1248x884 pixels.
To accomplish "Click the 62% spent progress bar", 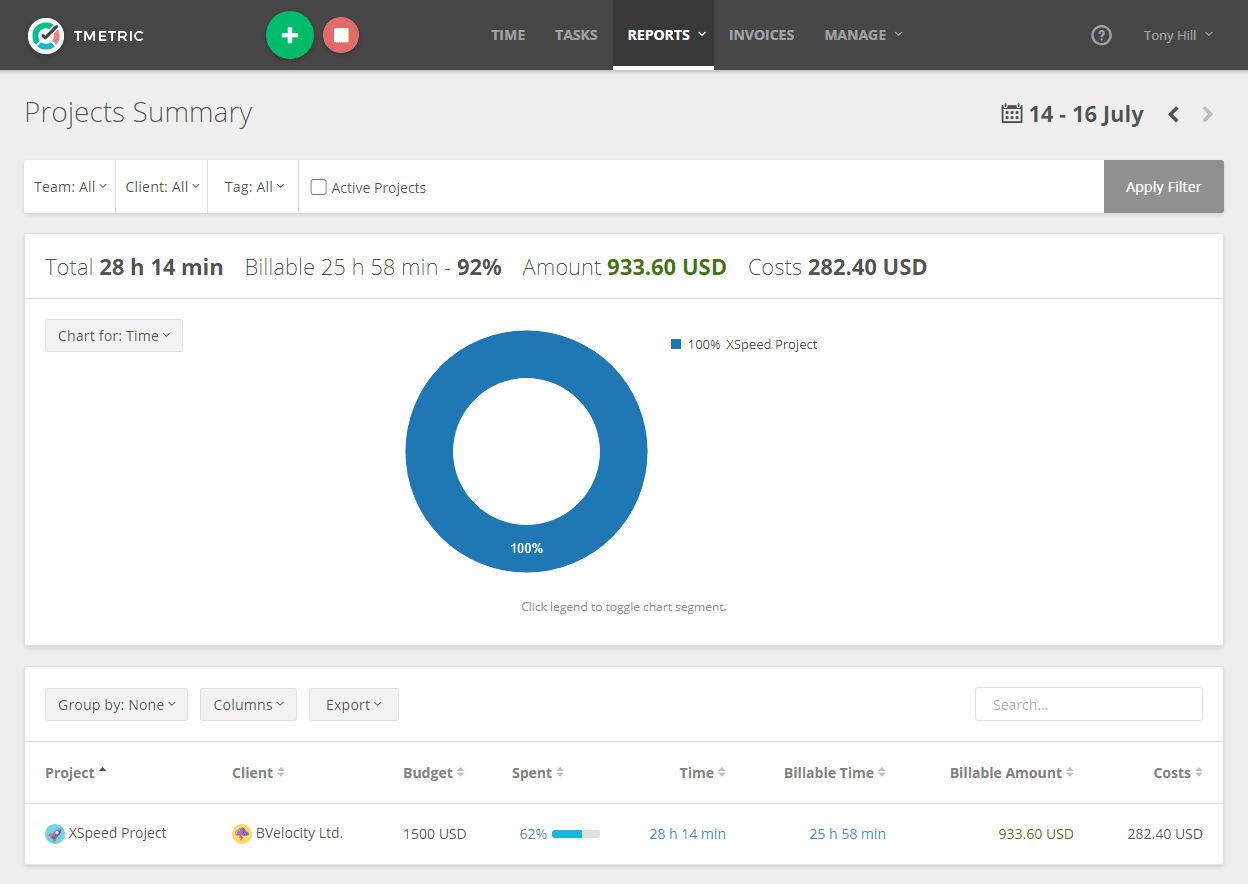I will [575, 834].
